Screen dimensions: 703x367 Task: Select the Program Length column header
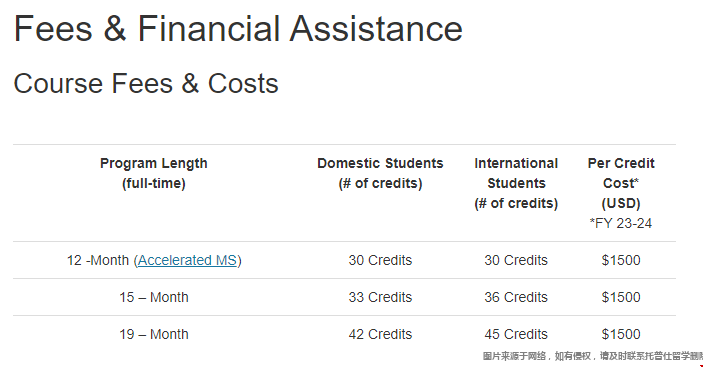pyautogui.click(x=154, y=173)
